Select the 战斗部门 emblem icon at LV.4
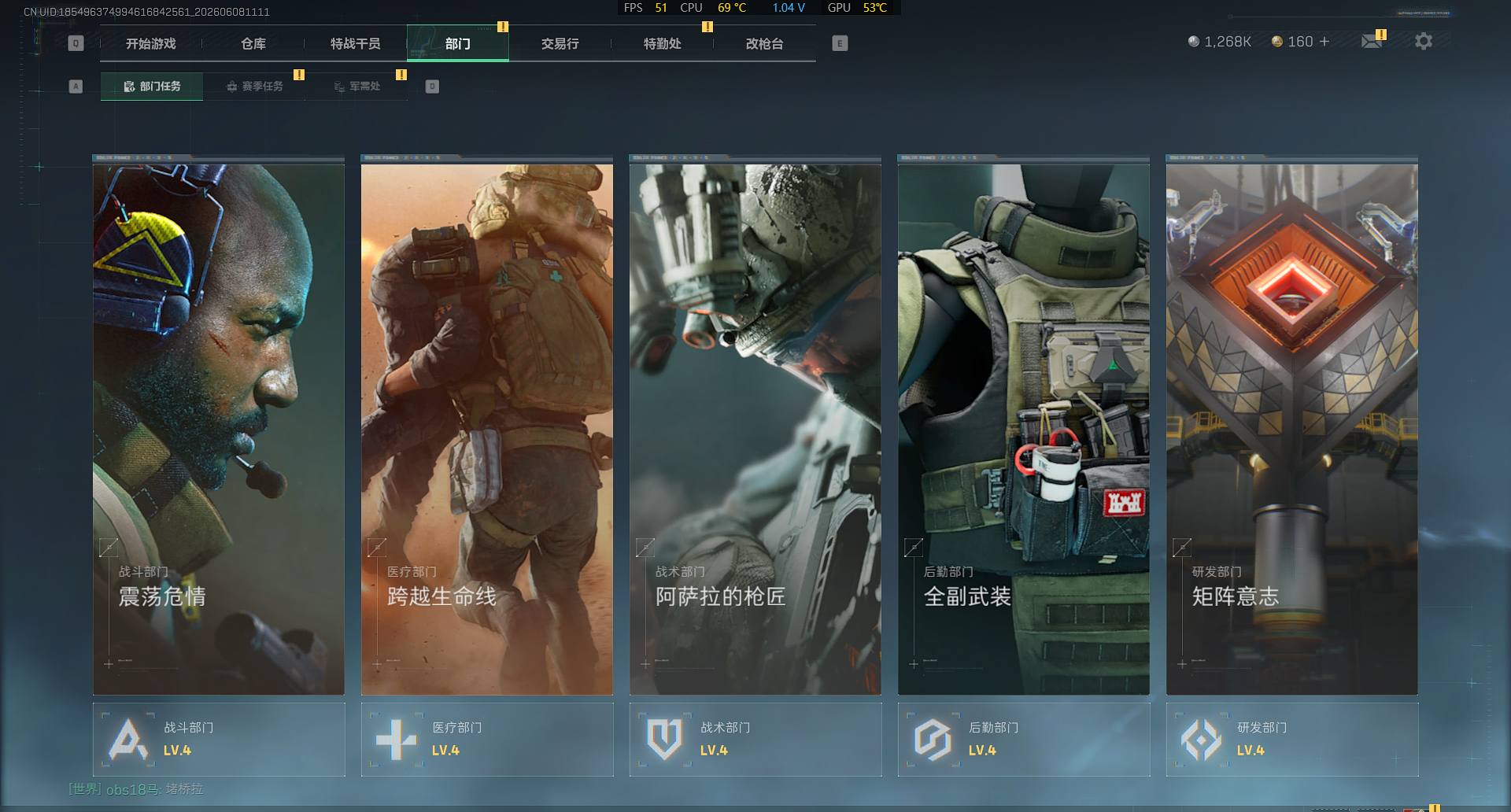Image resolution: width=1511 pixels, height=812 pixels. 128,740
